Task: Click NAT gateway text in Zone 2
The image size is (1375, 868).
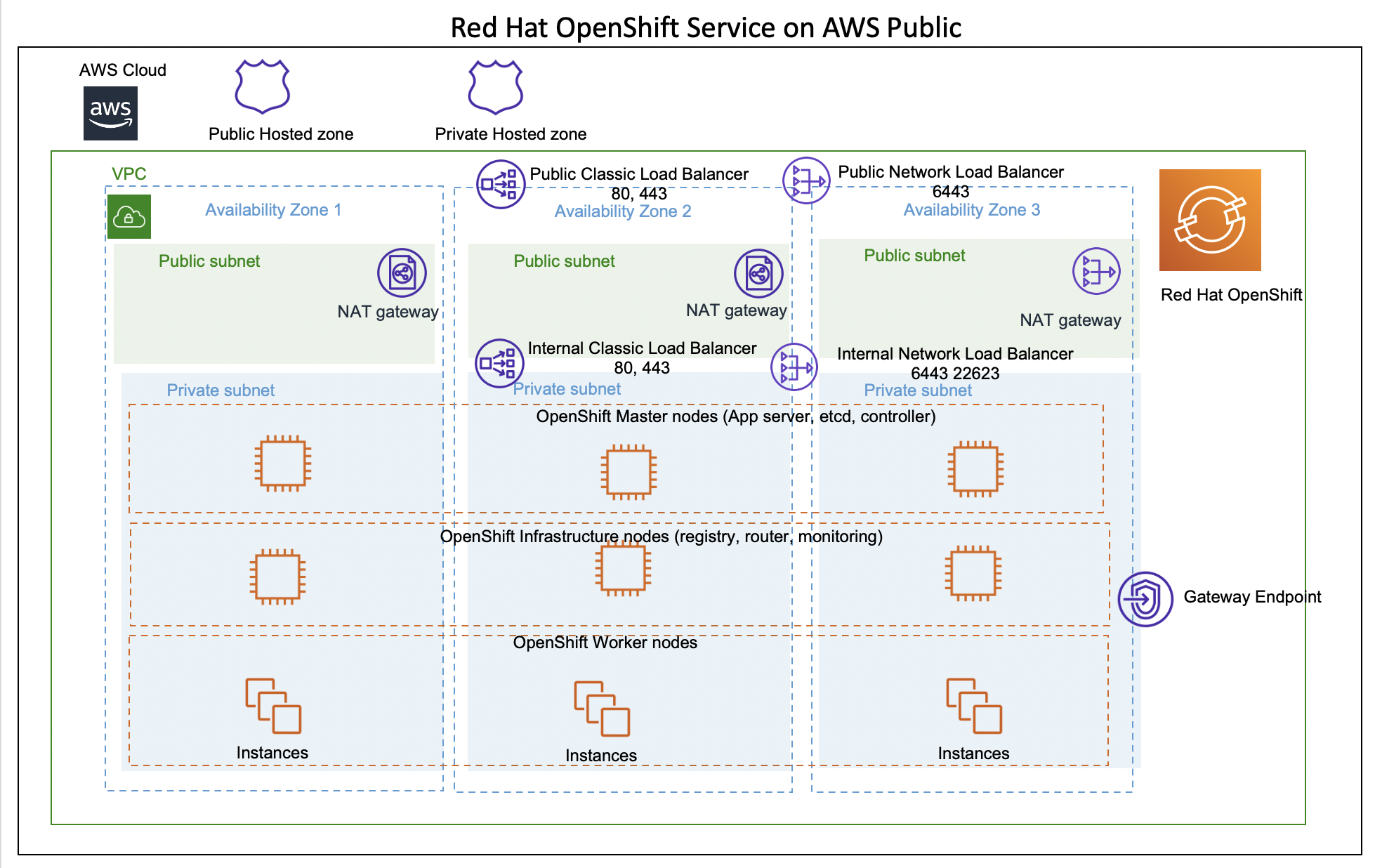Action: 736,310
